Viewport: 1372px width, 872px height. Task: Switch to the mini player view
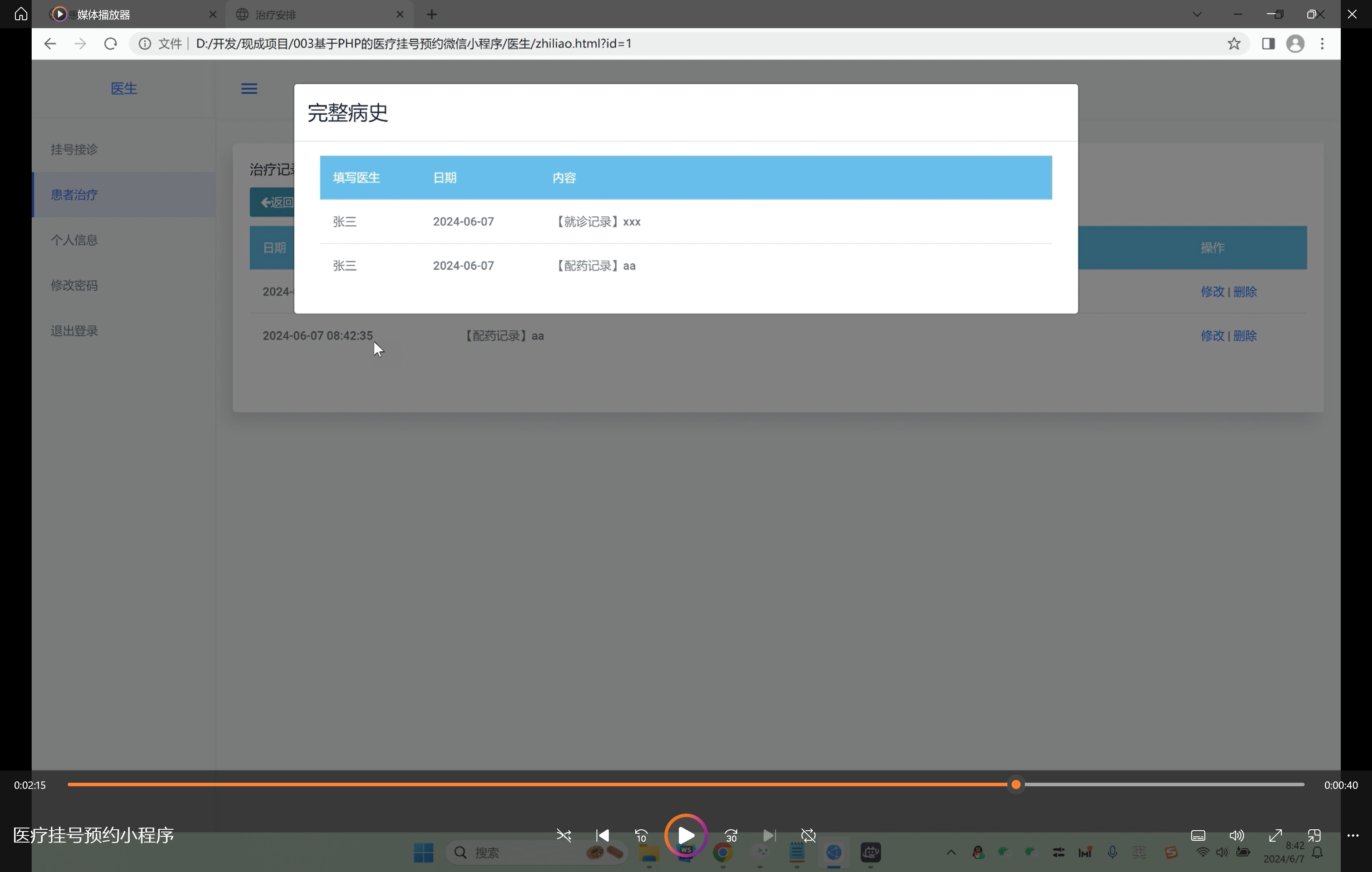click(x=1314, y=836)
